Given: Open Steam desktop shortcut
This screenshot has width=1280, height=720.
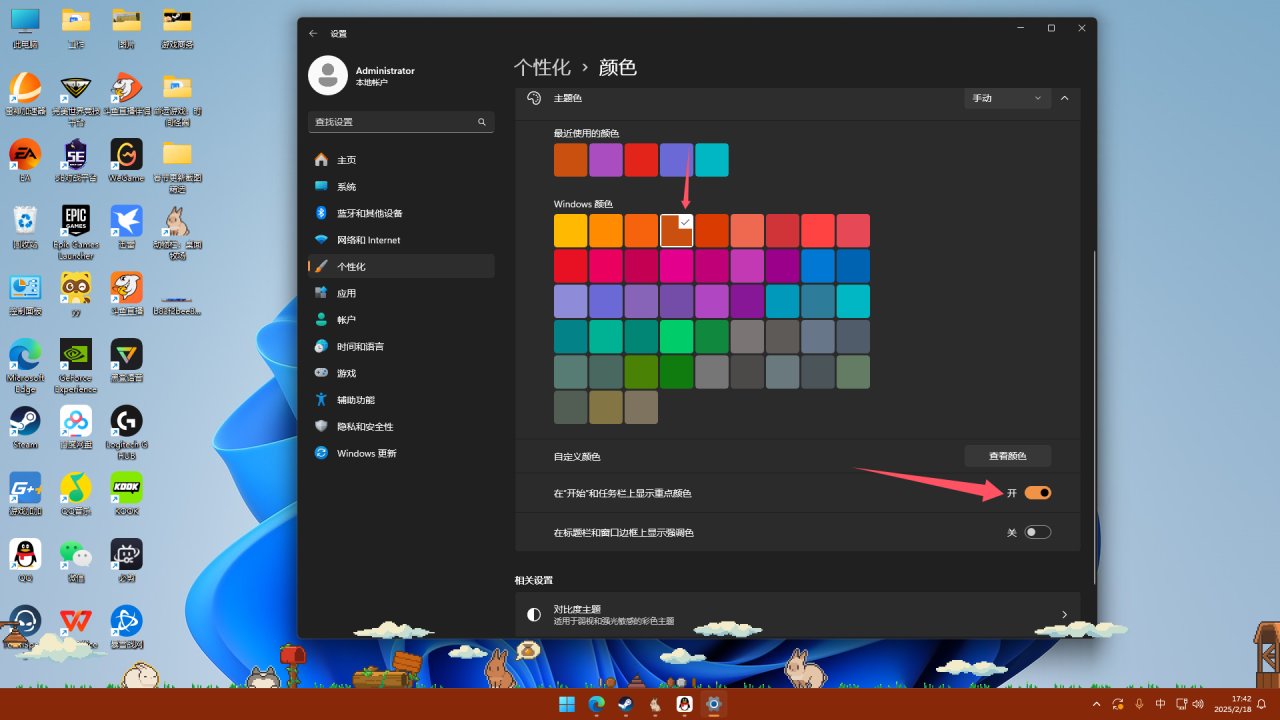Looking at the screenshot, I should click(x=25, y=427).
